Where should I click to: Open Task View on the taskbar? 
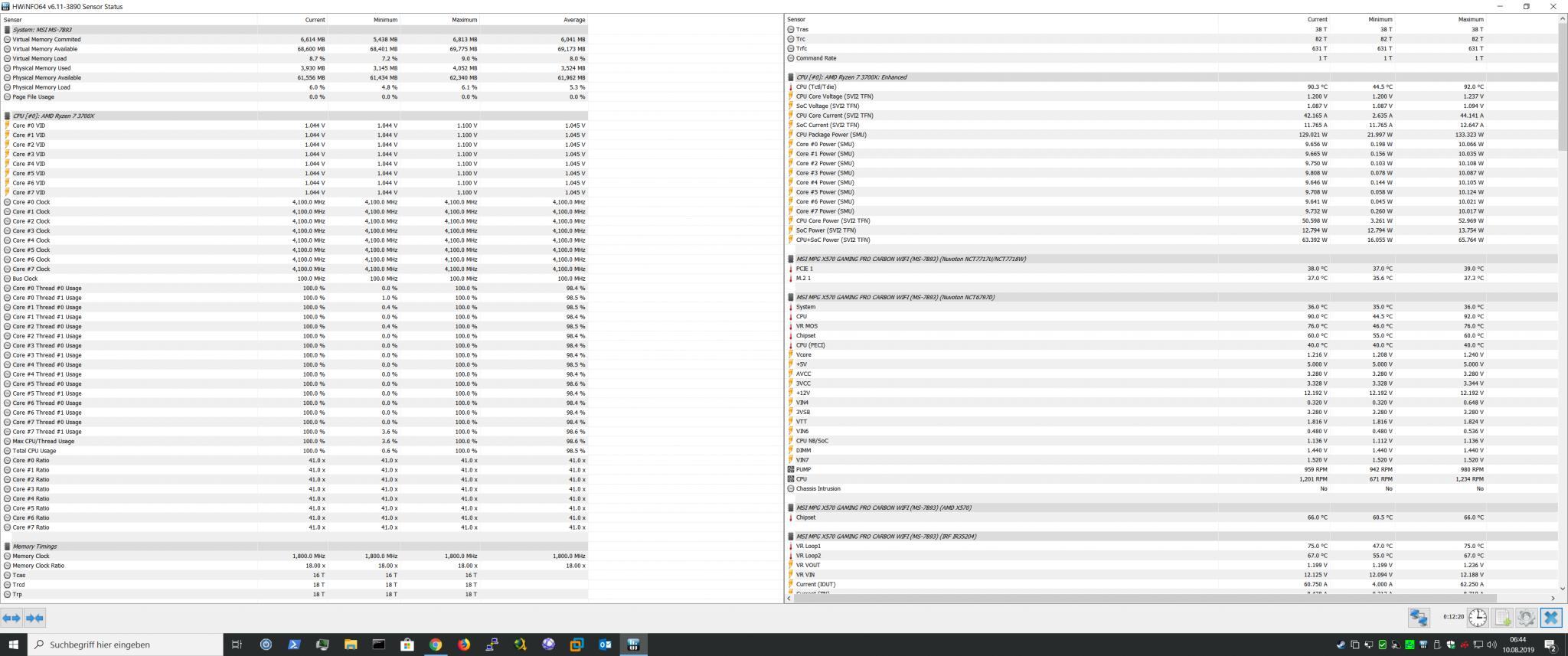pos(237,645)
